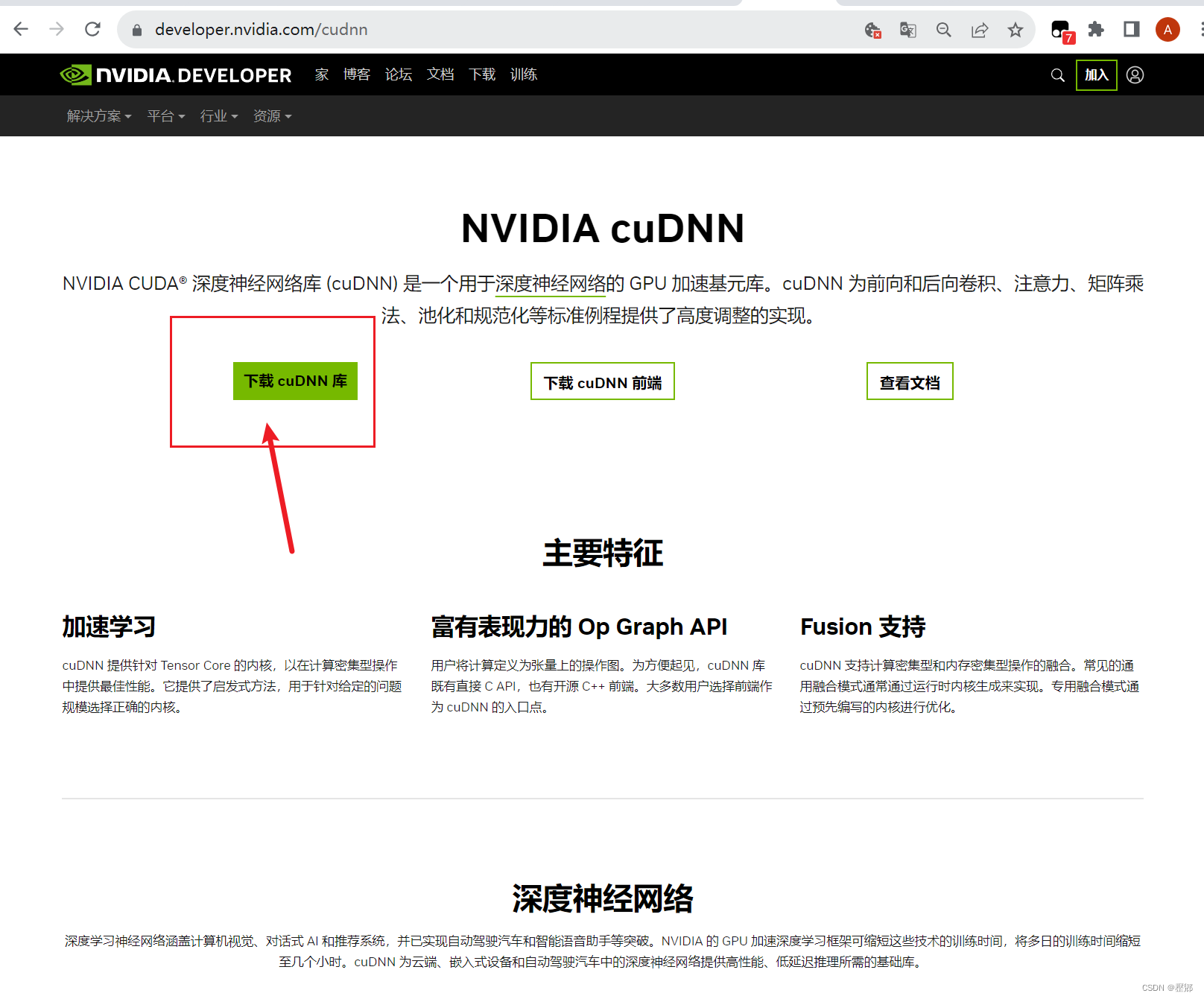The image size is (1204, 999).
Task: Open the 深度神经网络 hyperlink
Action: pos(551,284)
